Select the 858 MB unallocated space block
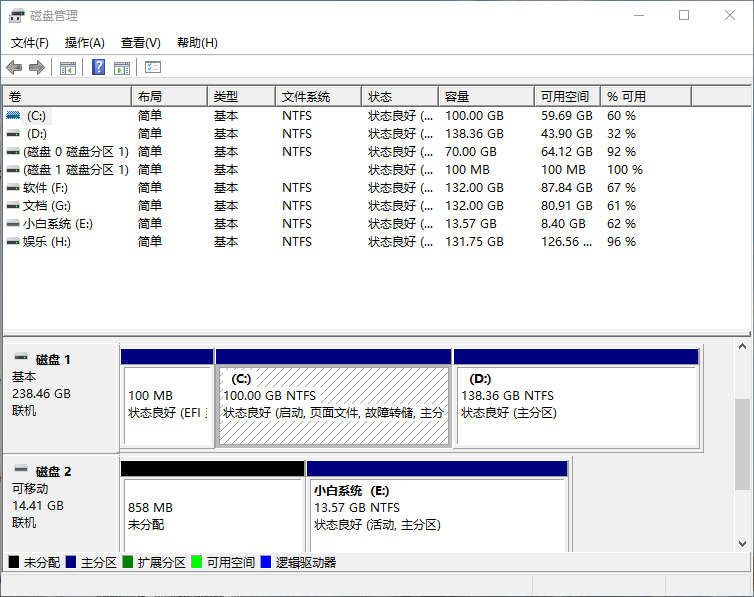This screenshot has height=597, width=754. point(212,515)
